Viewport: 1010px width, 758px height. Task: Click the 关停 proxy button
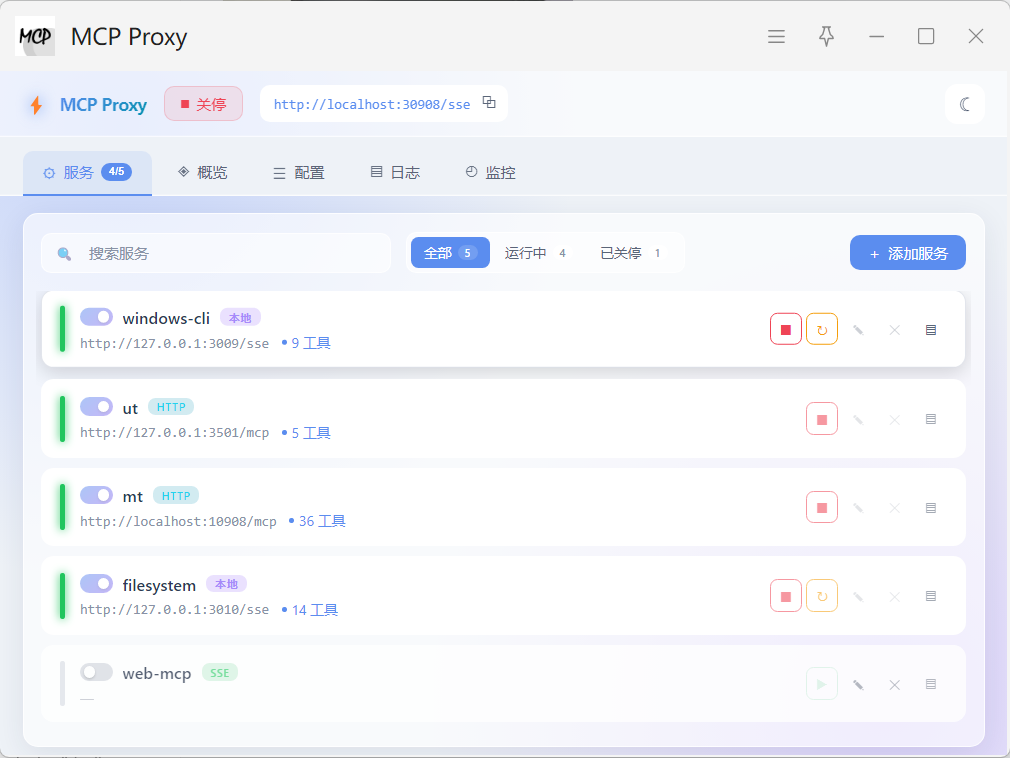[204, 104]
